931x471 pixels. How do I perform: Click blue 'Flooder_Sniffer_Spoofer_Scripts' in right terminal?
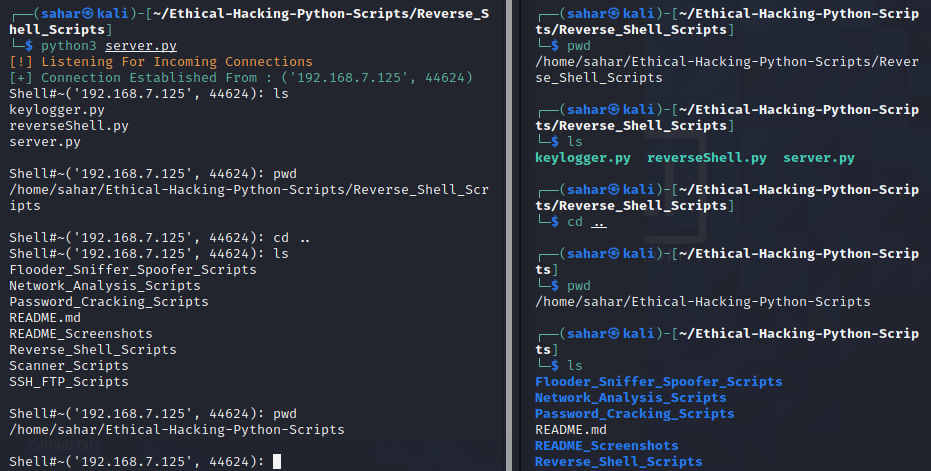pyautogui.click(x=658, y=382)
